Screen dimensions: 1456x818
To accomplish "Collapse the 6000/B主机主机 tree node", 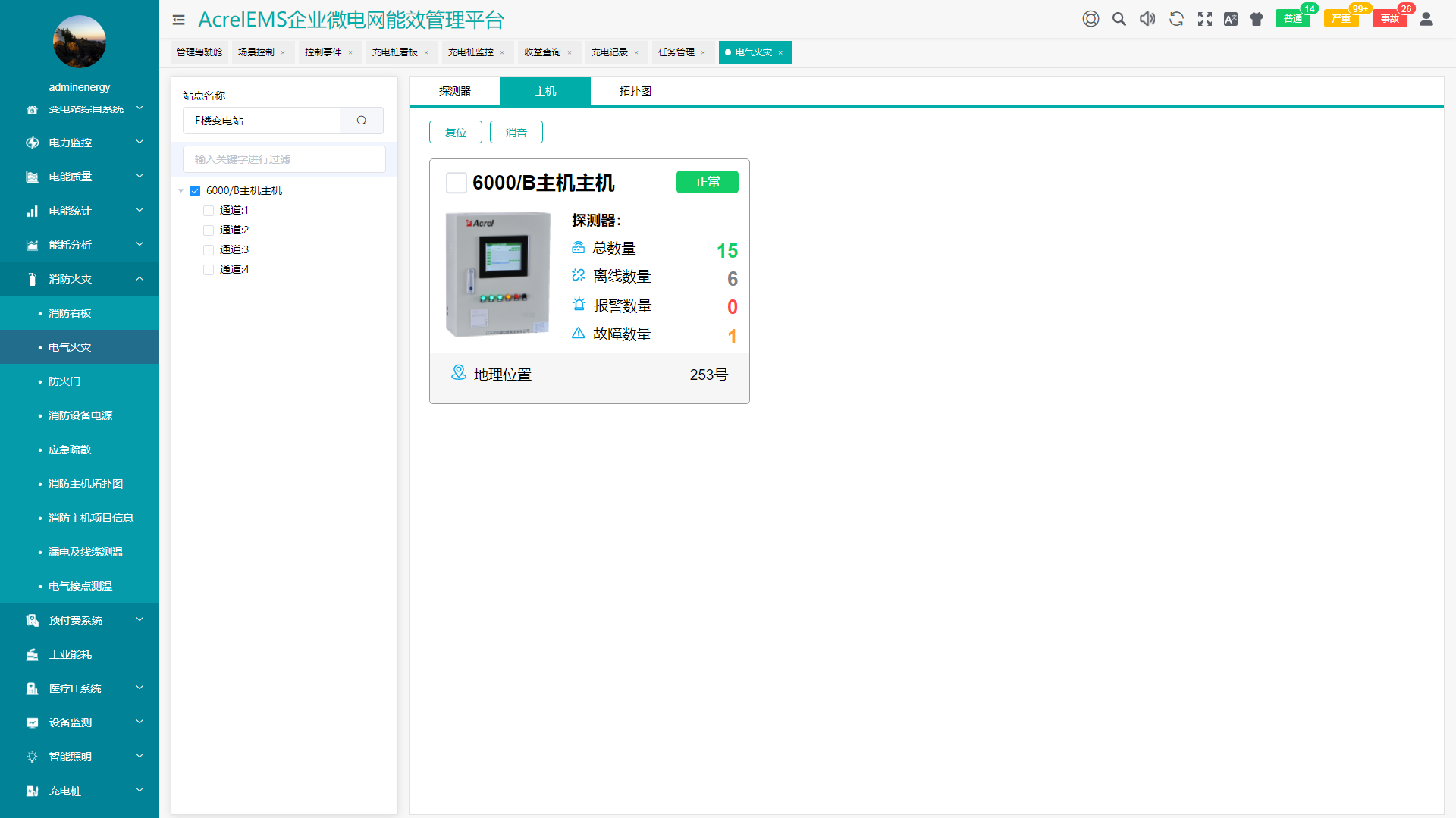I will 181,191.
